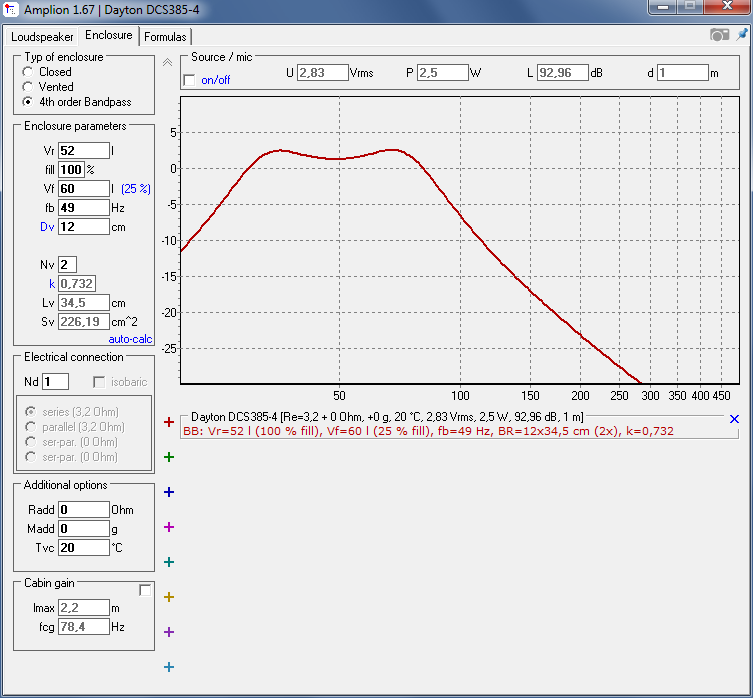Screen dimensions: 753x698
Task: Open the Formulas tab
Action: pyautogui.click(x=165, y=37)
